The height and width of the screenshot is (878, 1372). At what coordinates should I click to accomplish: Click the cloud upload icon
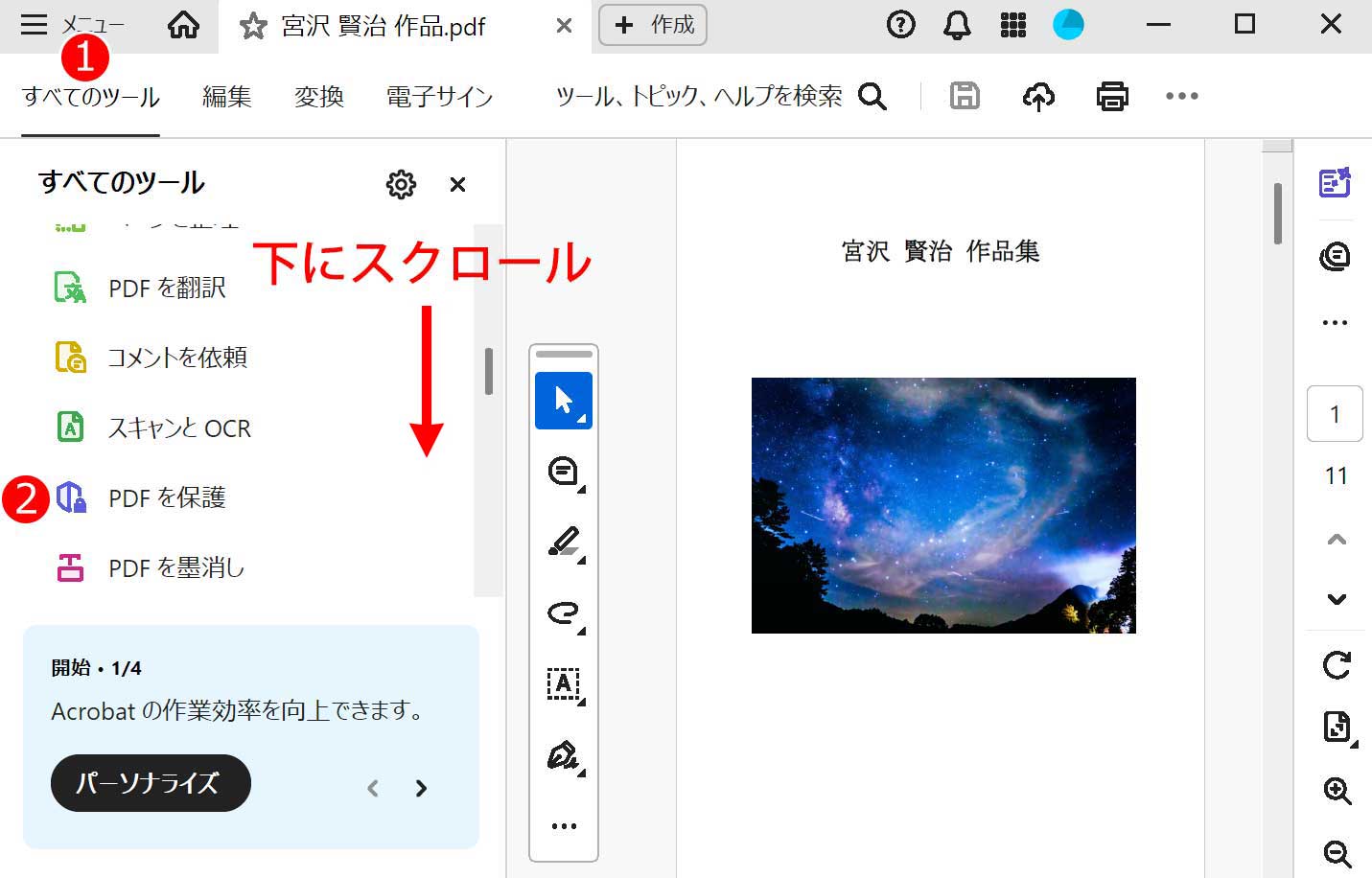(1038, 96)
